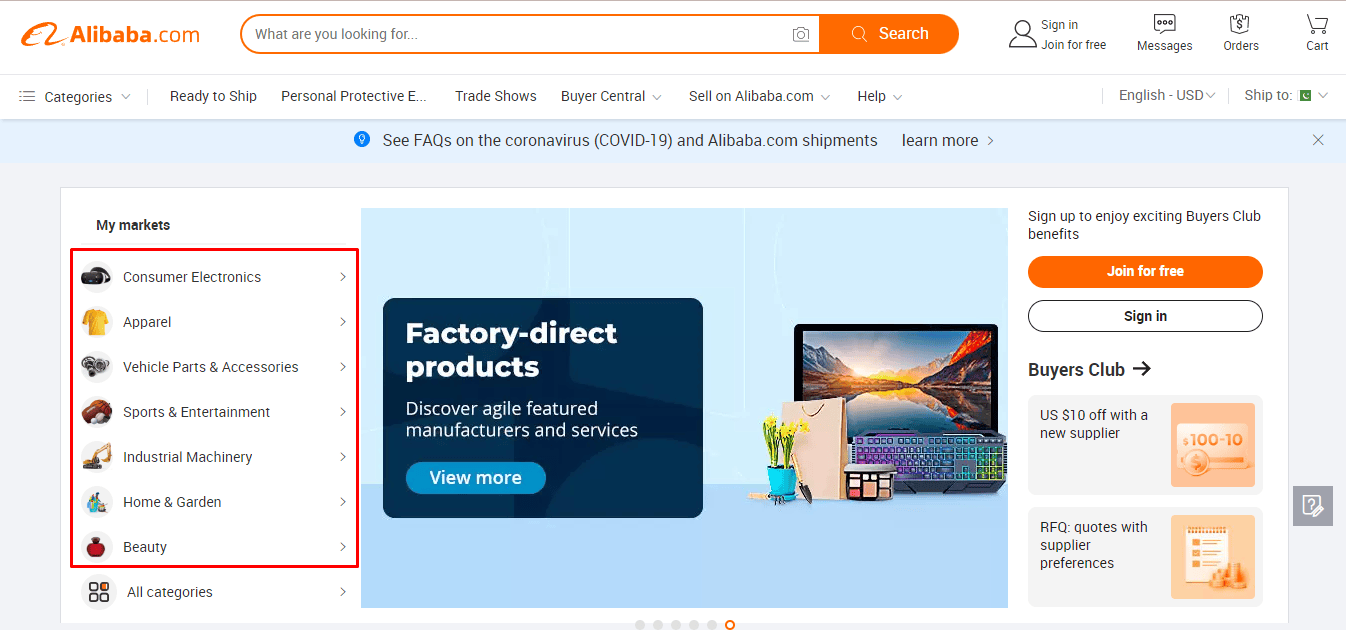Open the English - USD language dropdown
Screen dimensions: 1346x630
coord(1167,96)
